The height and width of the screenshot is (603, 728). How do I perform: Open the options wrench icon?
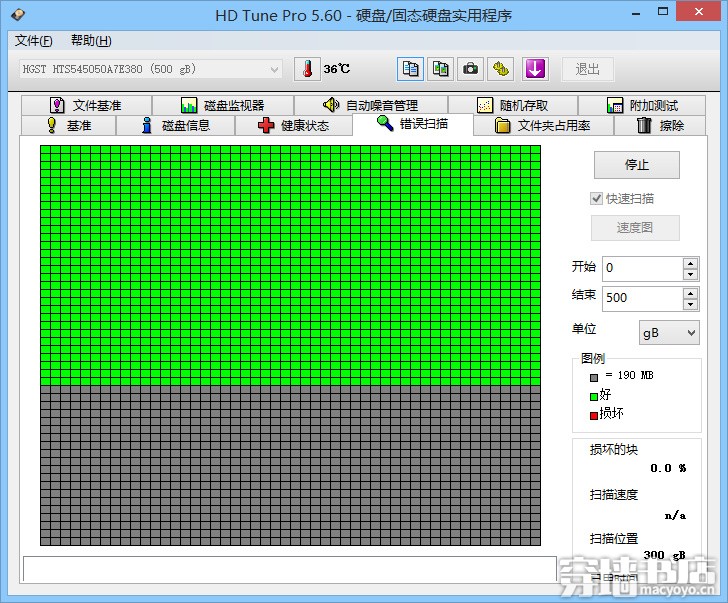tap(502, 69)
